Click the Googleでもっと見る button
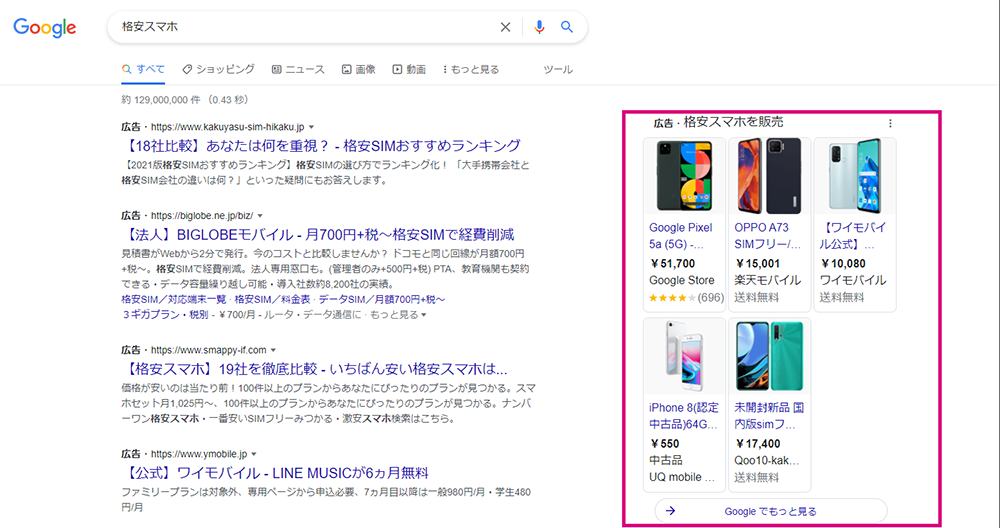 tap(770, 511)
